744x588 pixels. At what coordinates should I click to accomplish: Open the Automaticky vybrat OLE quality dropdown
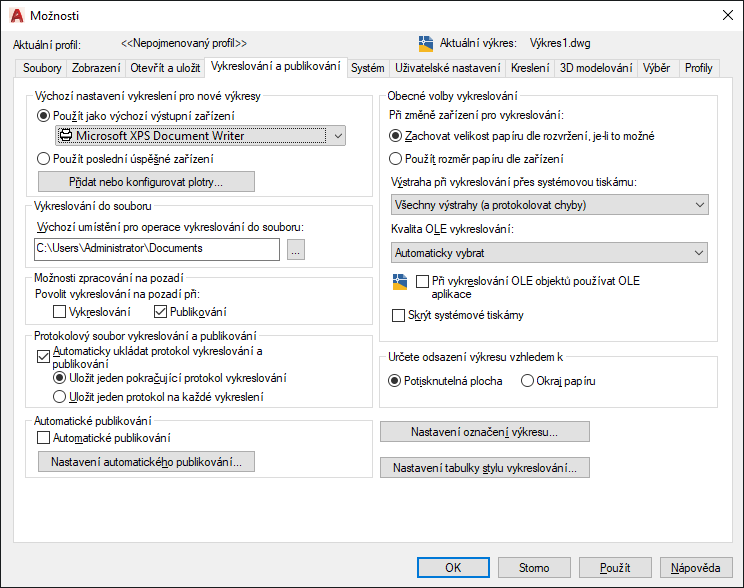(x=550, y=253)
